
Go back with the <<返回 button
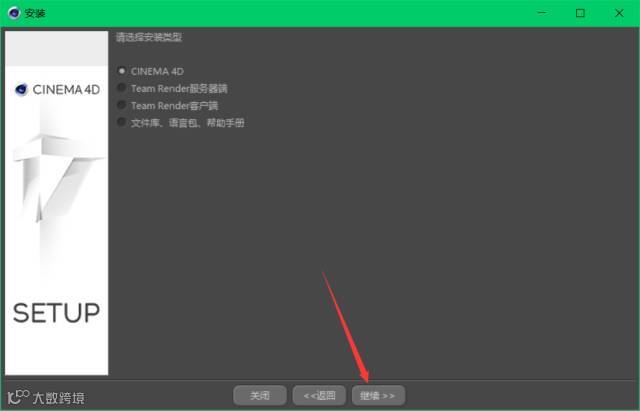tap(319, 395)
